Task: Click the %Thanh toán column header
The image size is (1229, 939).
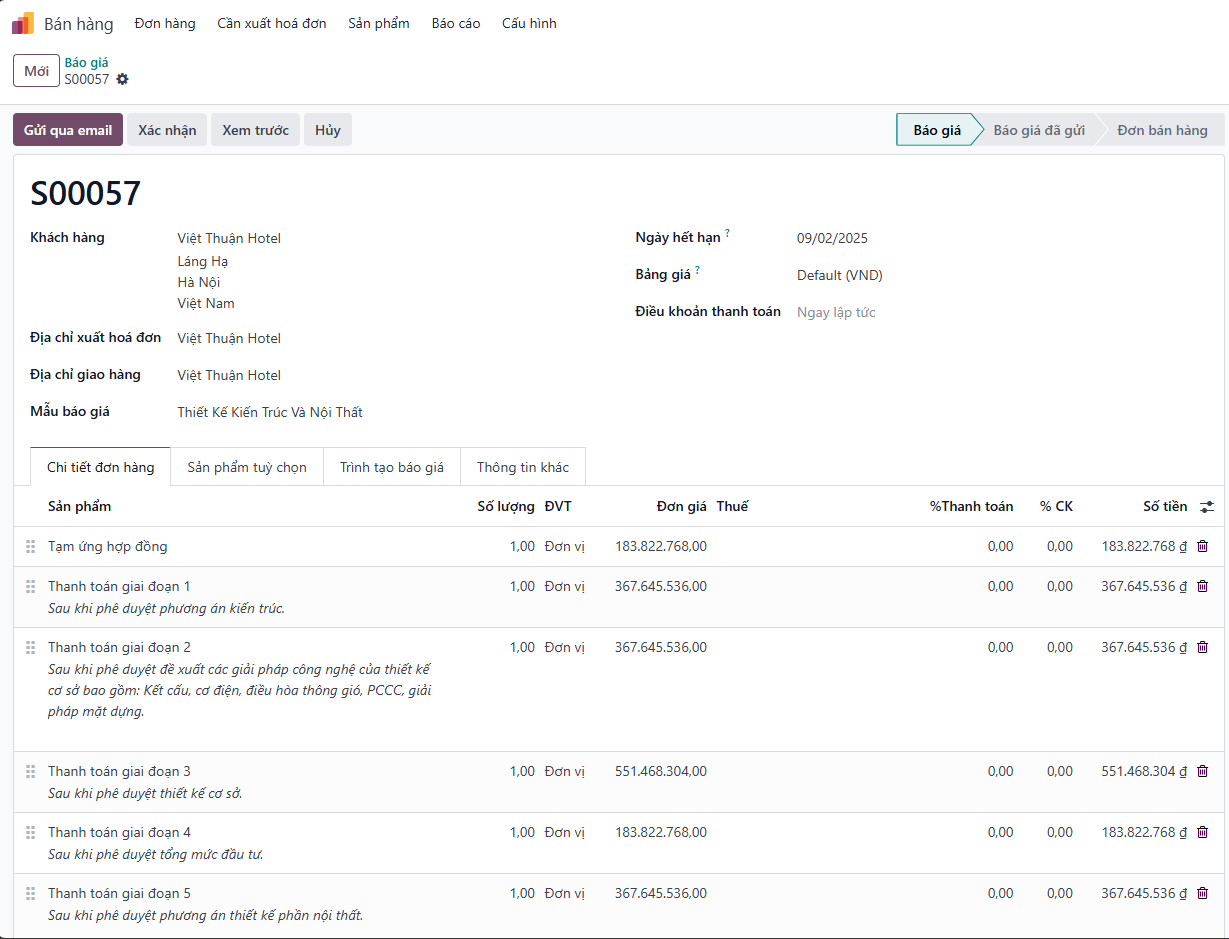Action: [x=971, y=506]
